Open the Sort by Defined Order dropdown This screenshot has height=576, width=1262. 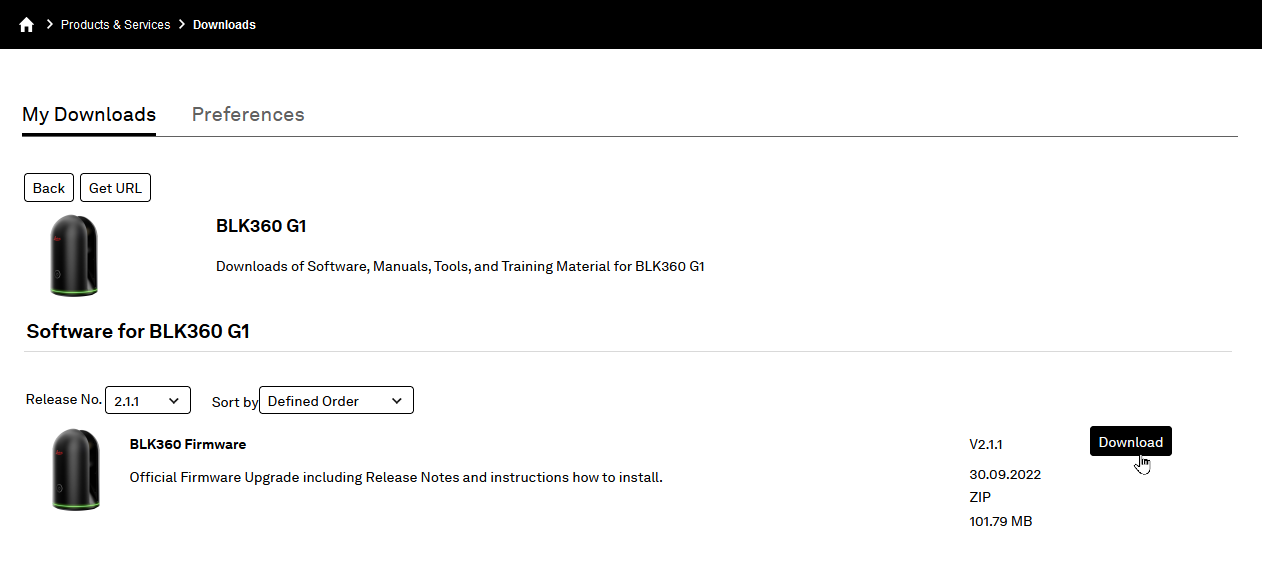tap(336, 400)
